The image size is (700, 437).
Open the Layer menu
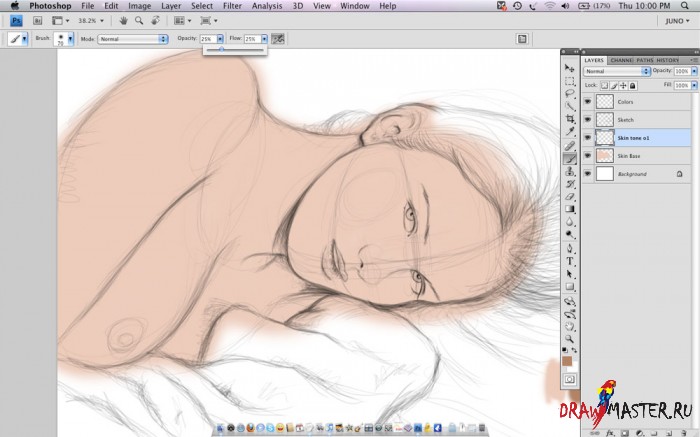[171, 6]
